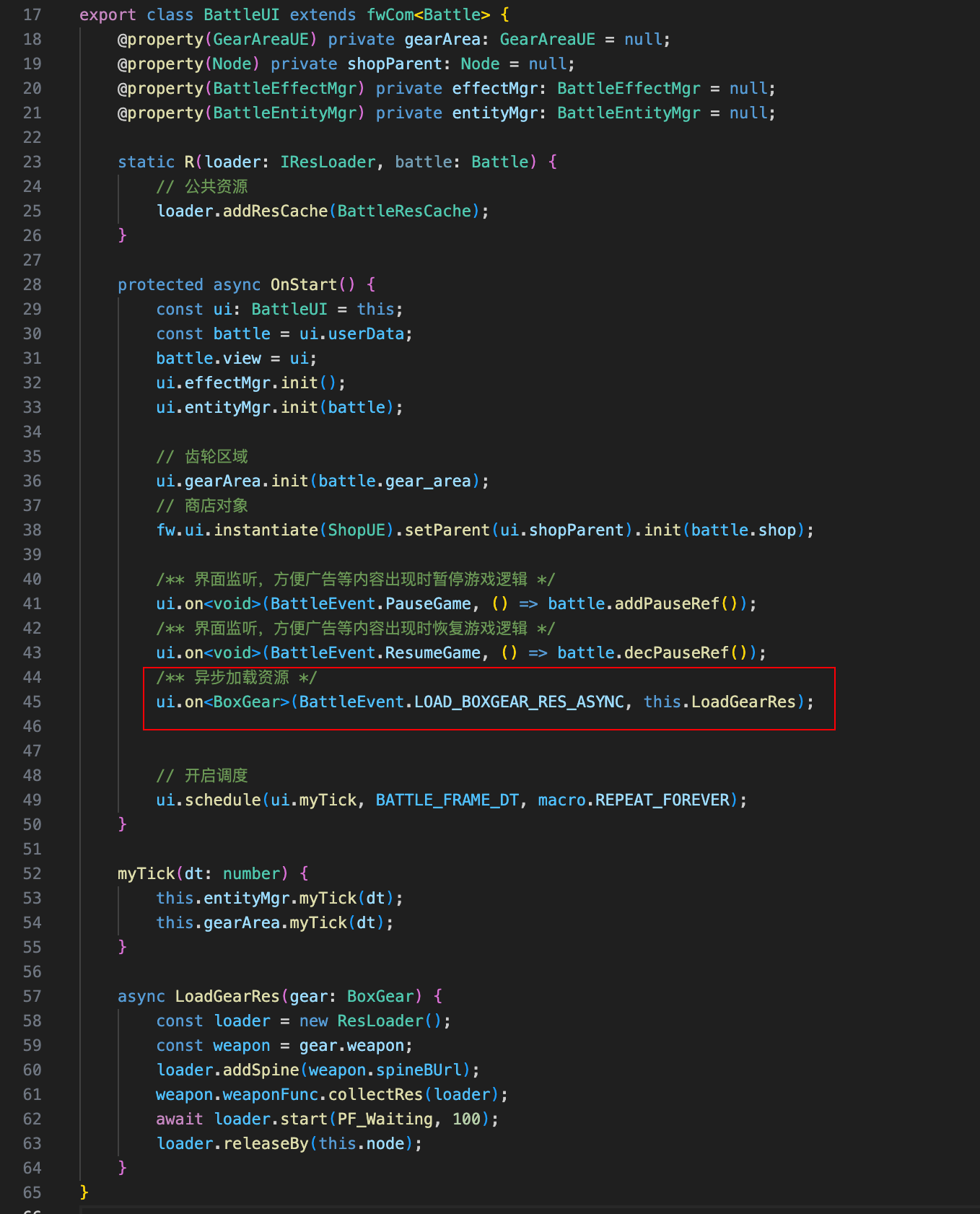Click the comment ending with '暂停游戏逻辑'

pyautogui.click(x=356, y=579)
